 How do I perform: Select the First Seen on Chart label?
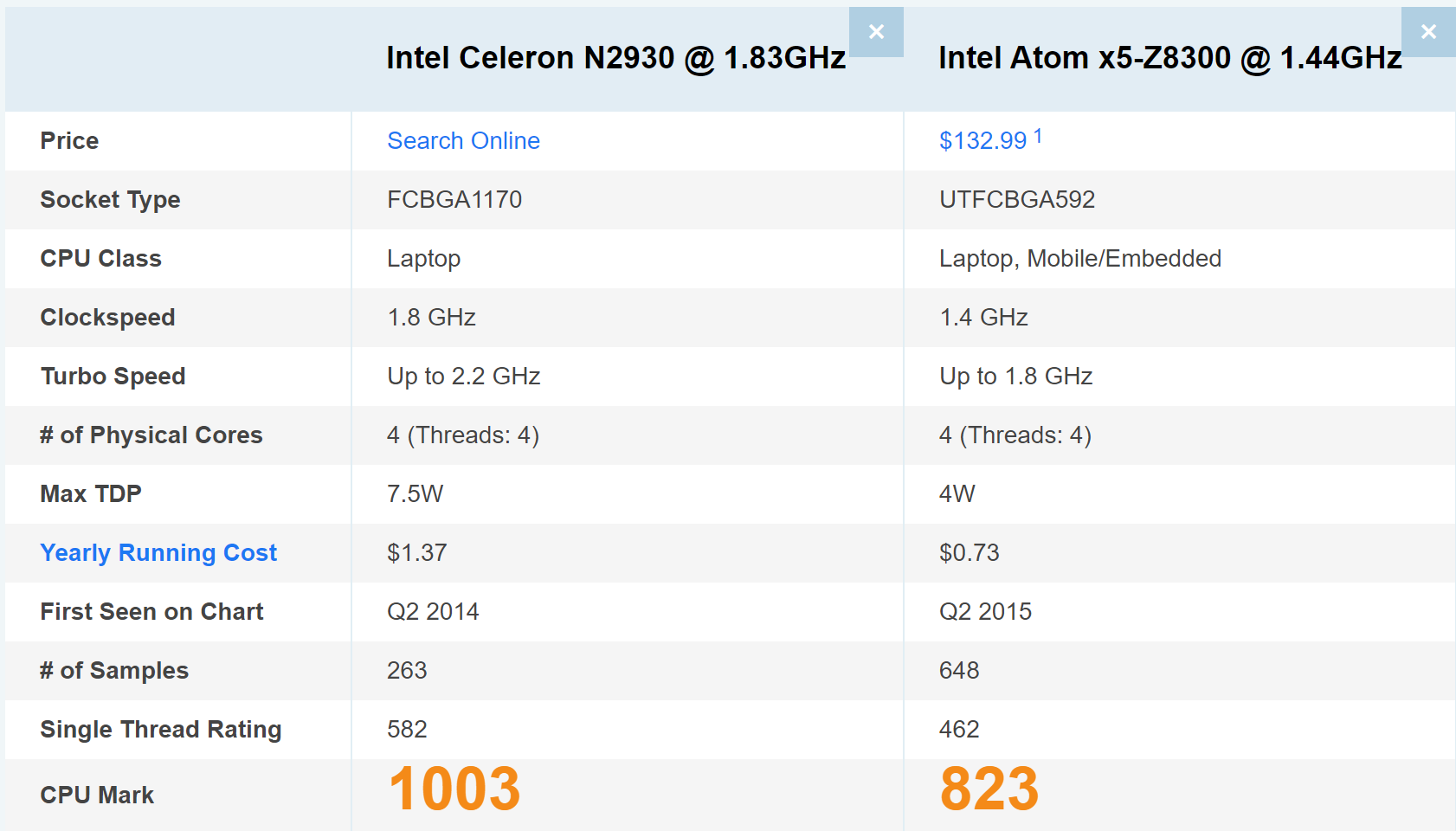click(151, 611)
